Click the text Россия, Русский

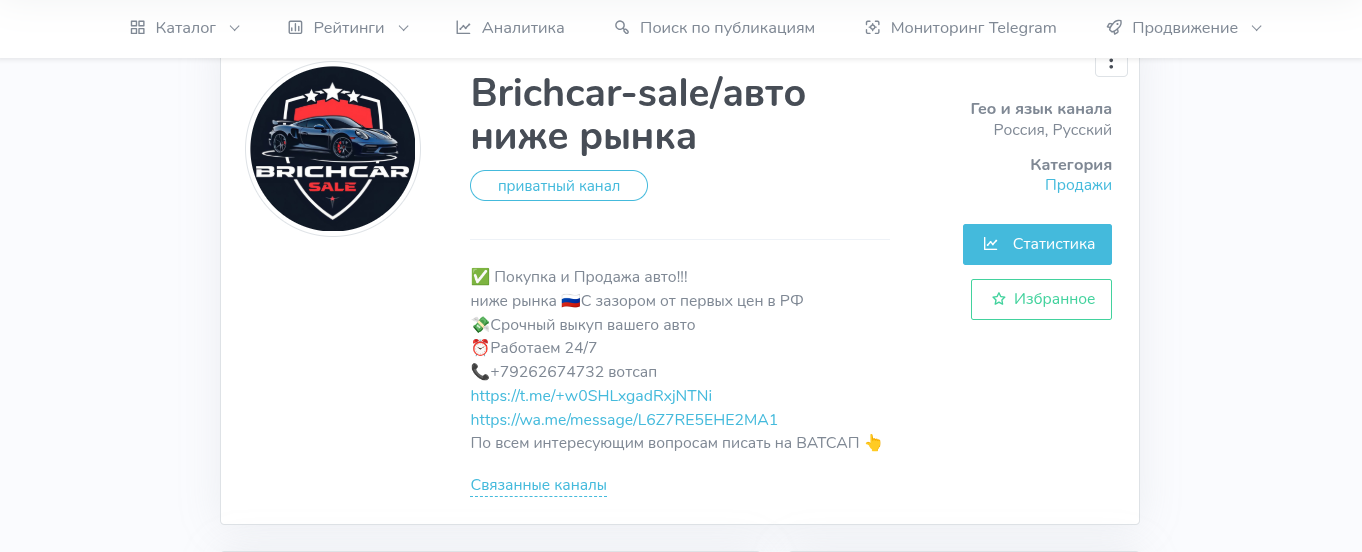pyautogui.click(x=1052, y=130)
